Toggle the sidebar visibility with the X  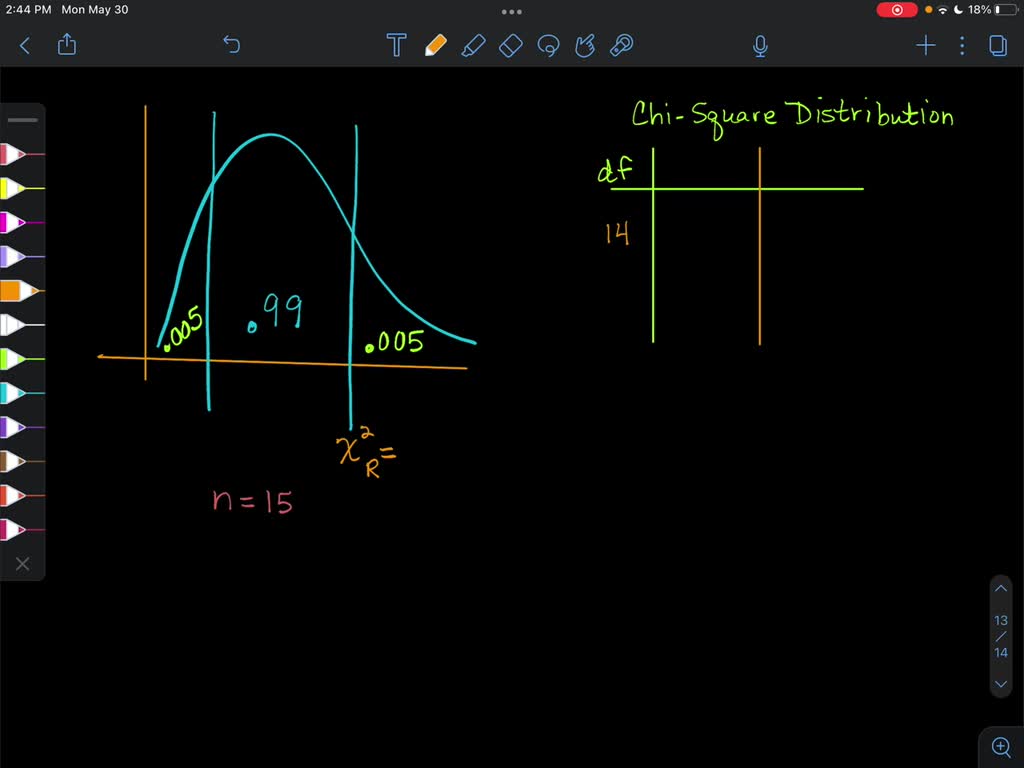22,563
